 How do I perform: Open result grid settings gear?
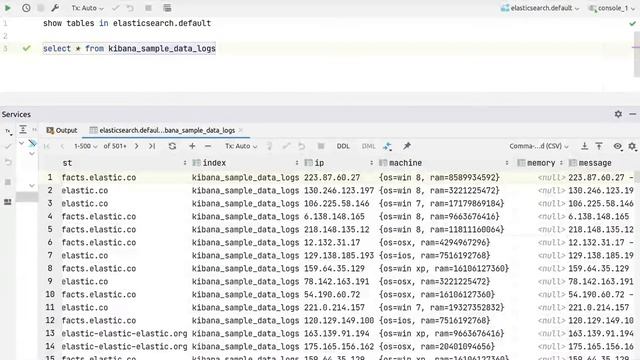(632, 146)
